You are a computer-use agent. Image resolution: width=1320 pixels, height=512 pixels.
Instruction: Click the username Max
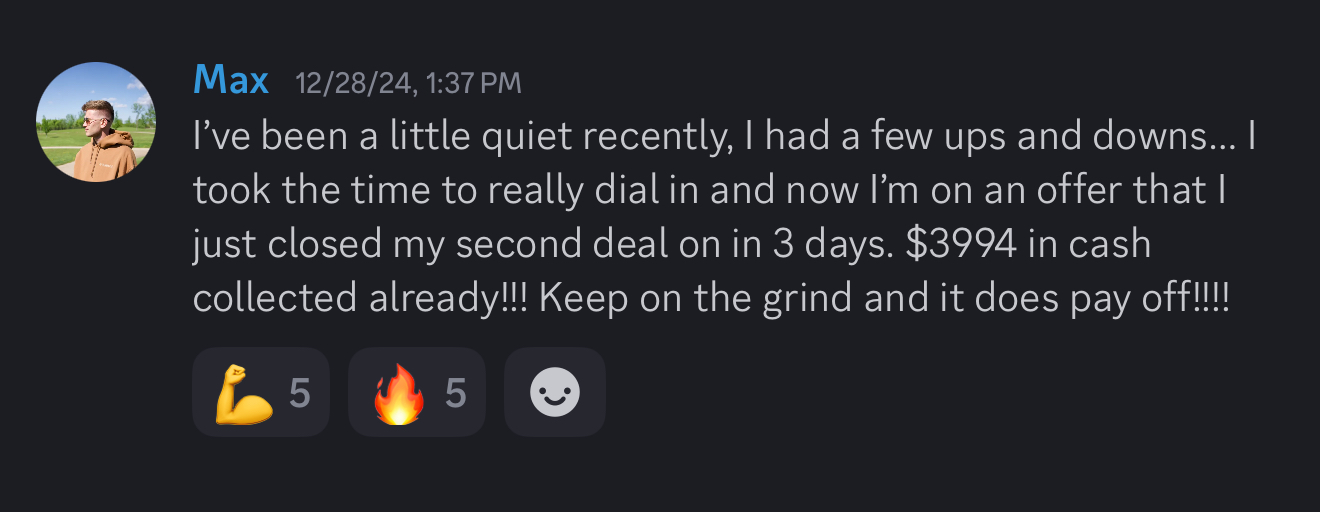(x=231, y=80)
